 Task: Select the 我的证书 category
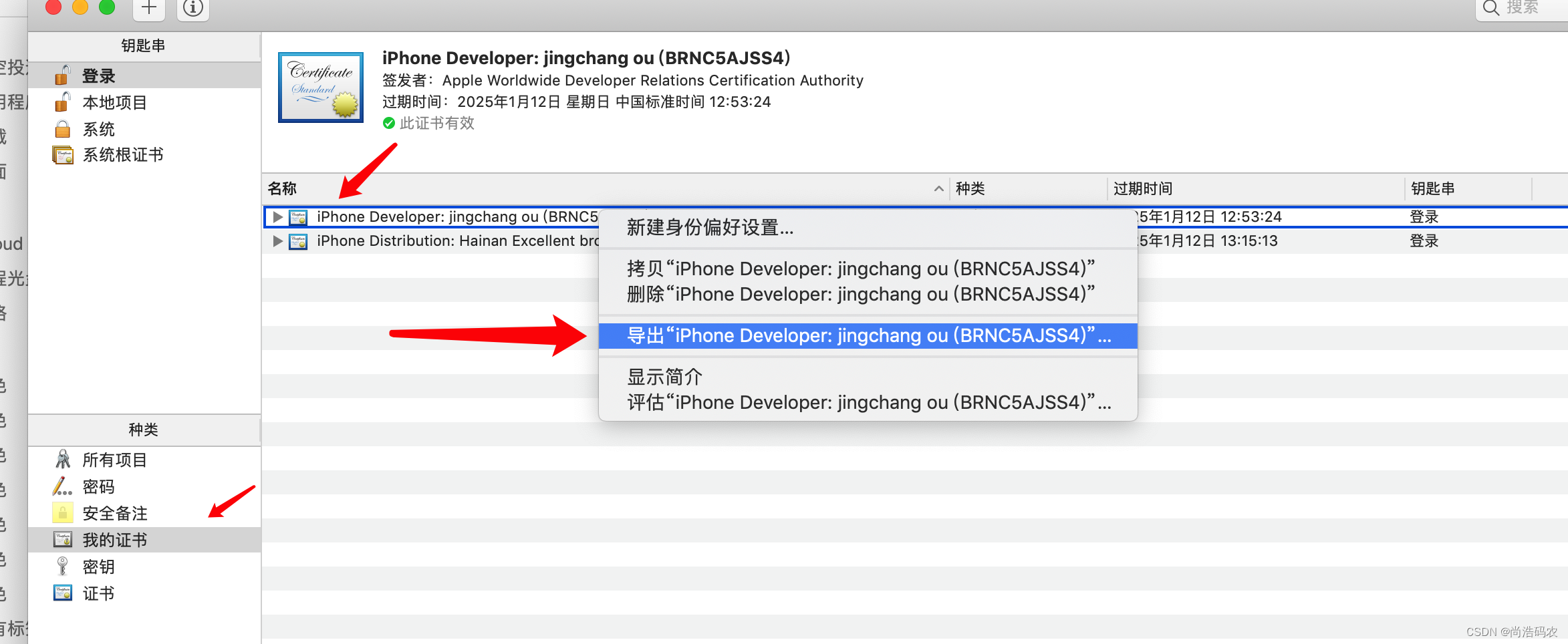point(114,539)
